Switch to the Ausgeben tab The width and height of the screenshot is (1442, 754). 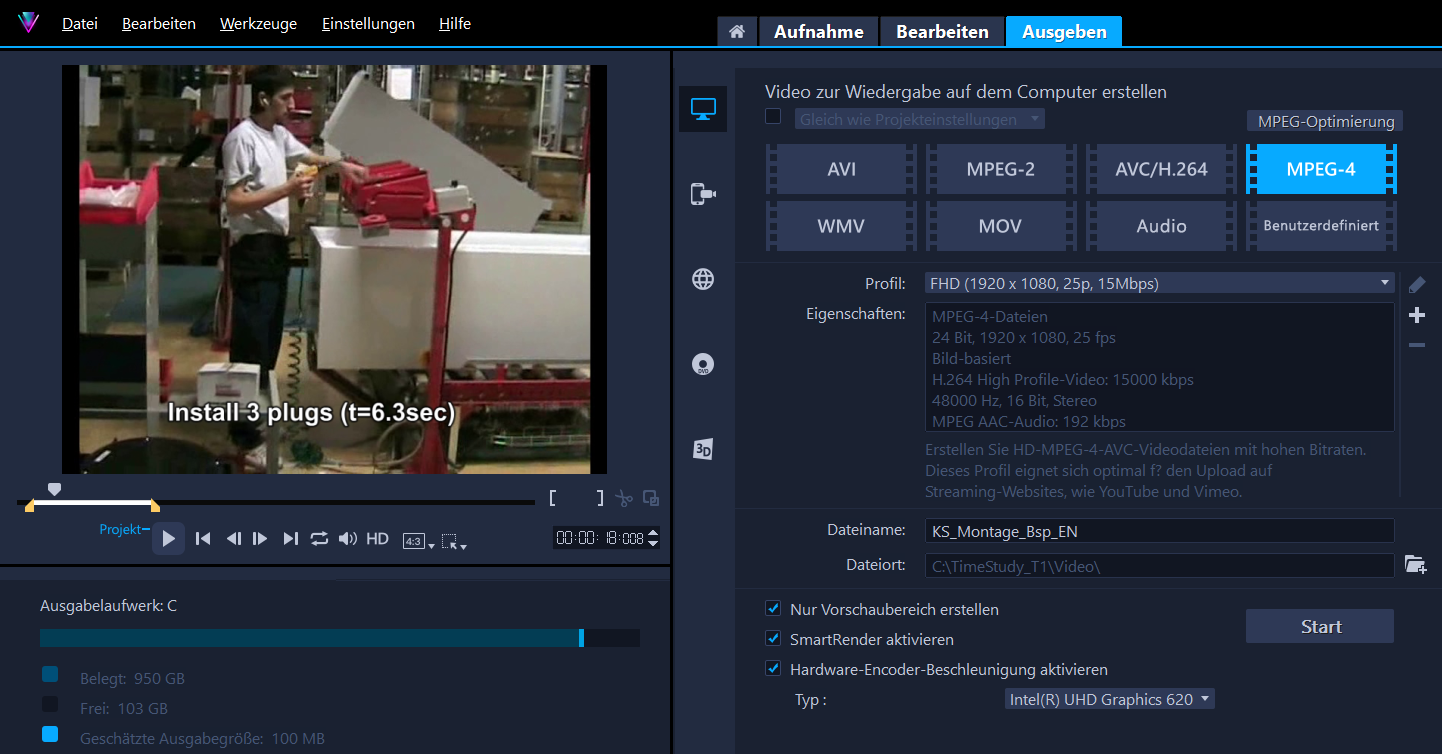pos(1064,32)
